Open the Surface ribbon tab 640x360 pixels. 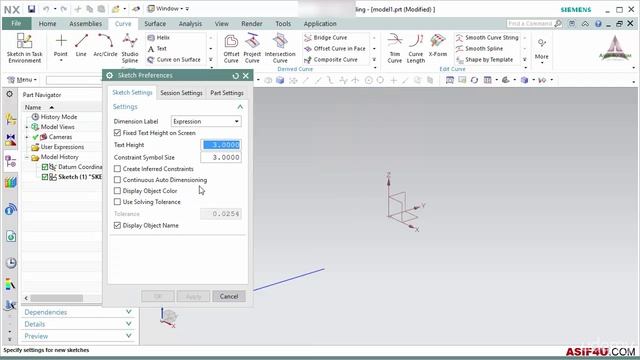tap(155, 24)
